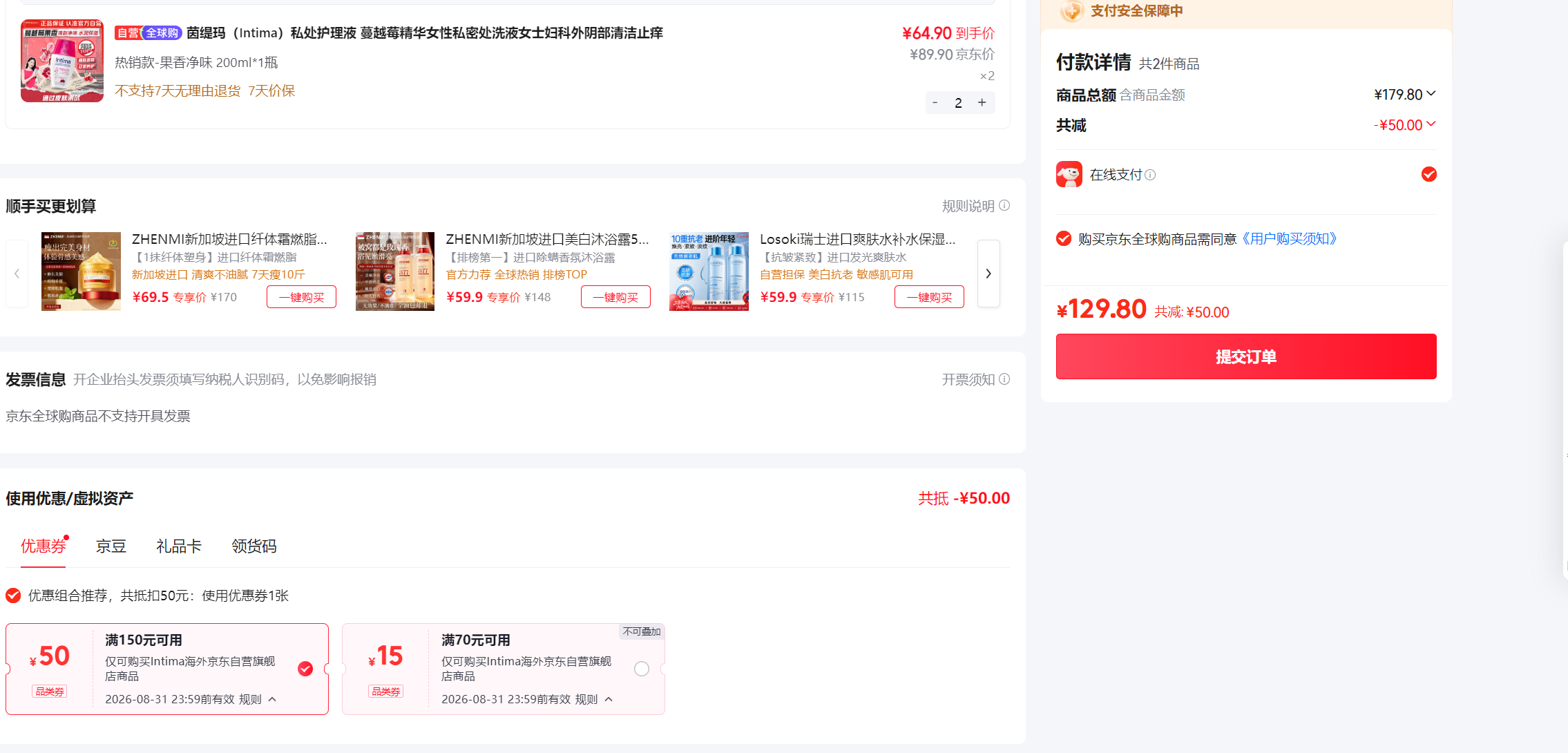Collapse rules of the ¥50 coupon

pos(272,699)
